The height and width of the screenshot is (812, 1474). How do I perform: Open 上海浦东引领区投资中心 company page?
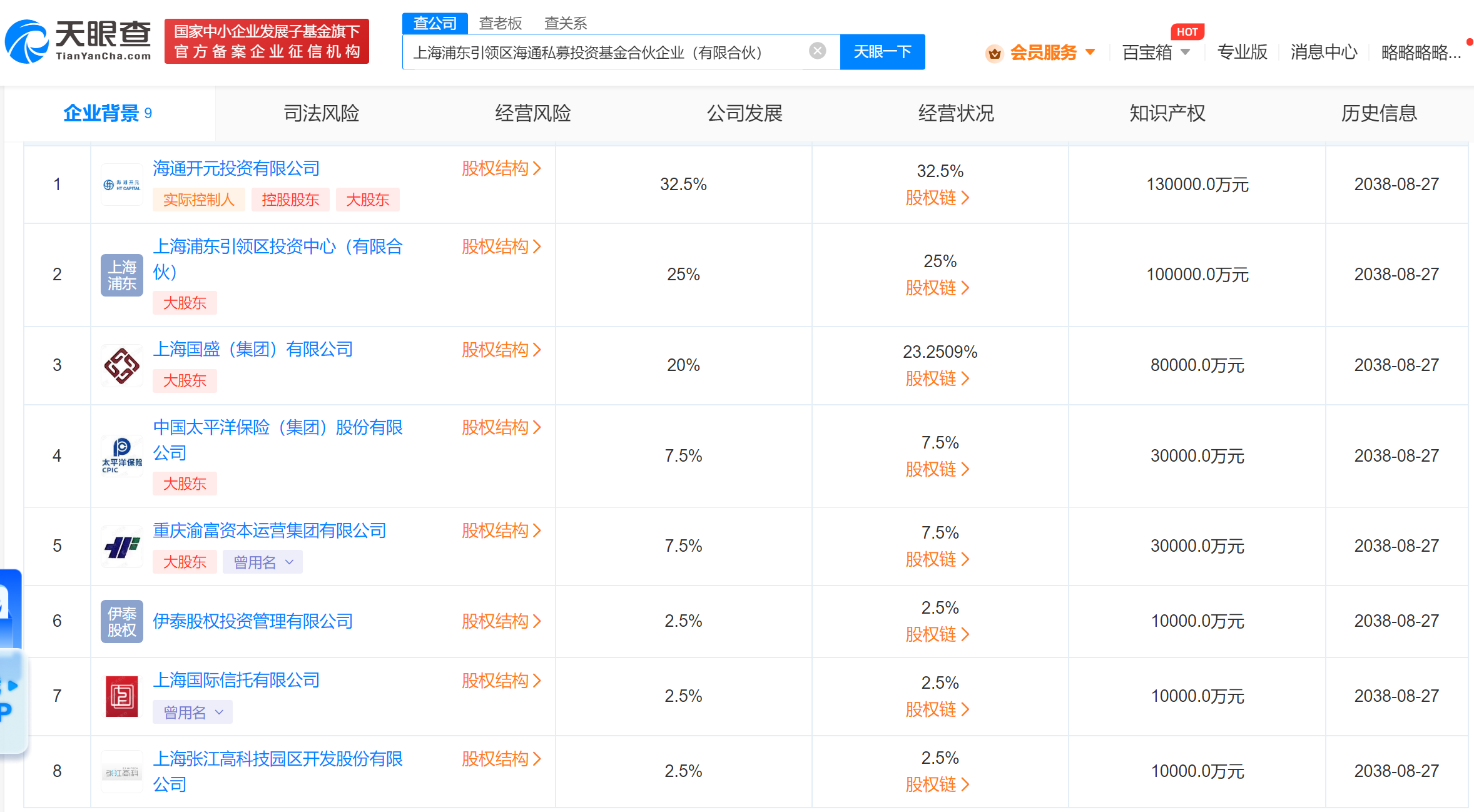click(278, 259)
